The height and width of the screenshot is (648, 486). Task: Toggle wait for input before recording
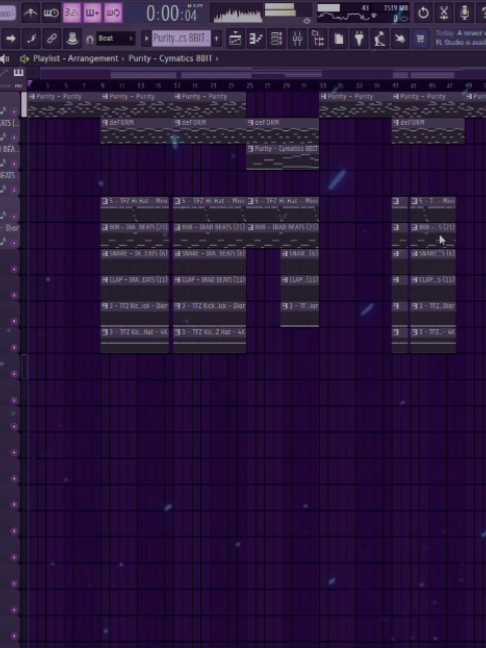pos(51,13)
